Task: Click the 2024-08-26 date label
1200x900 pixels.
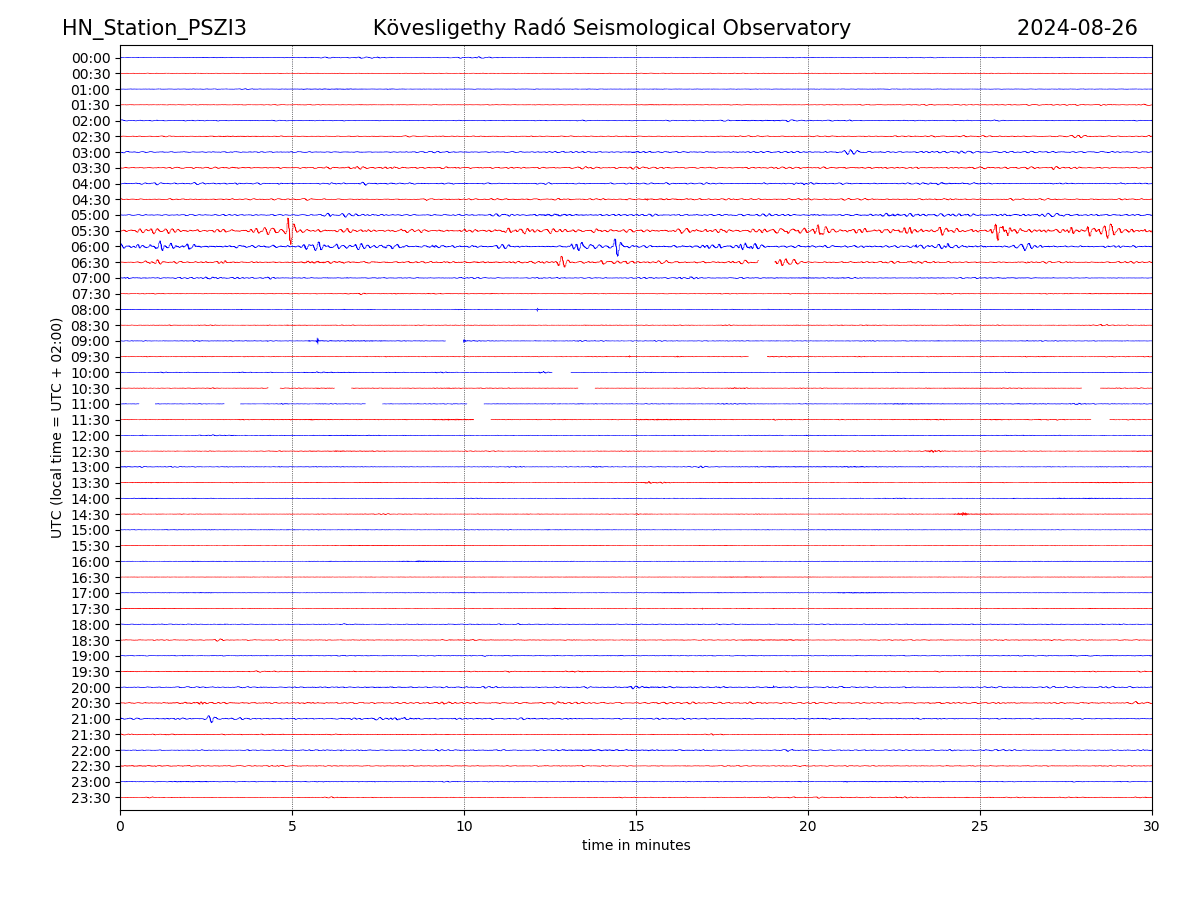Action: coord(1076,28)
